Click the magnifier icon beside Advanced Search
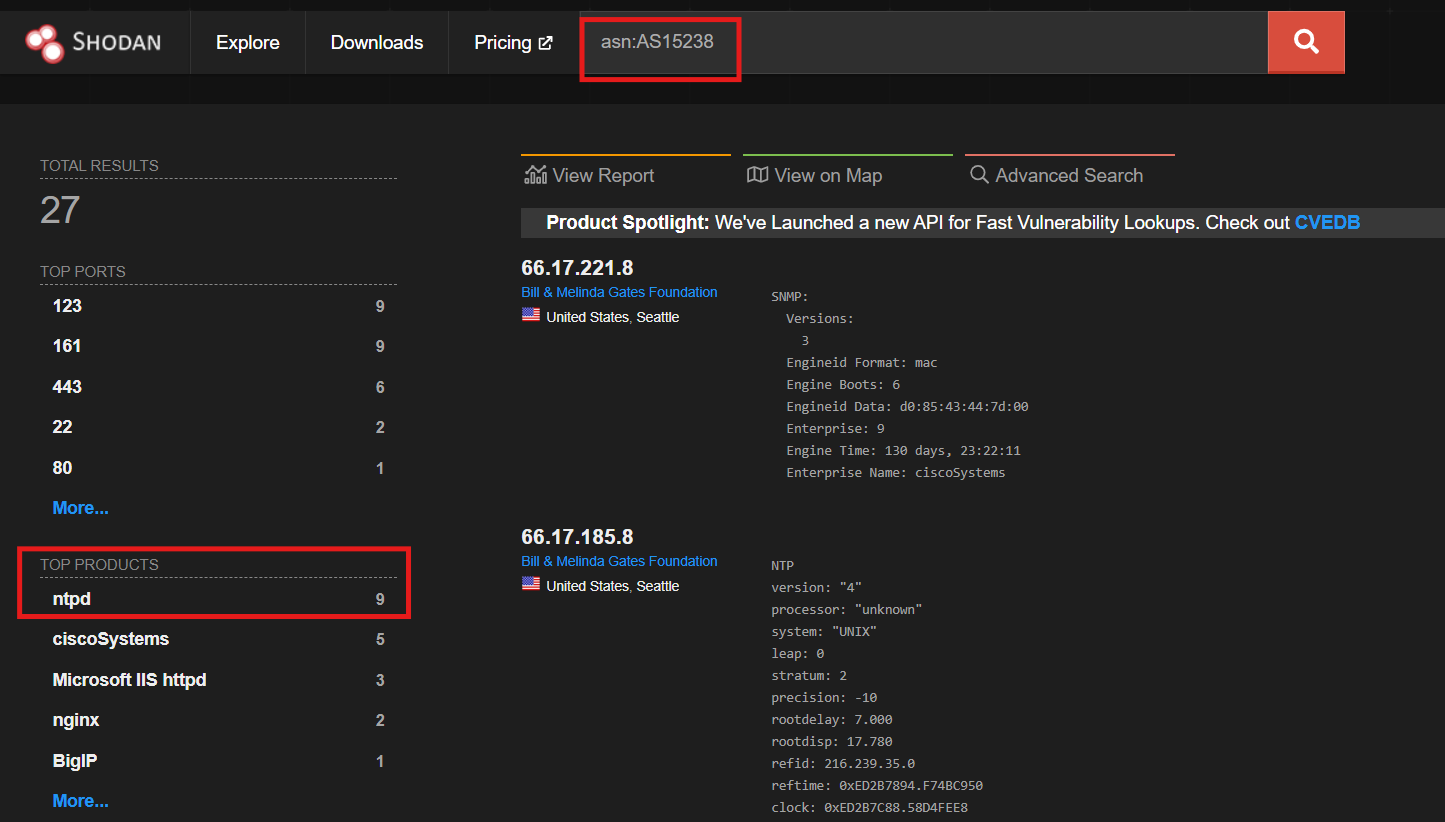 point(978,175)
